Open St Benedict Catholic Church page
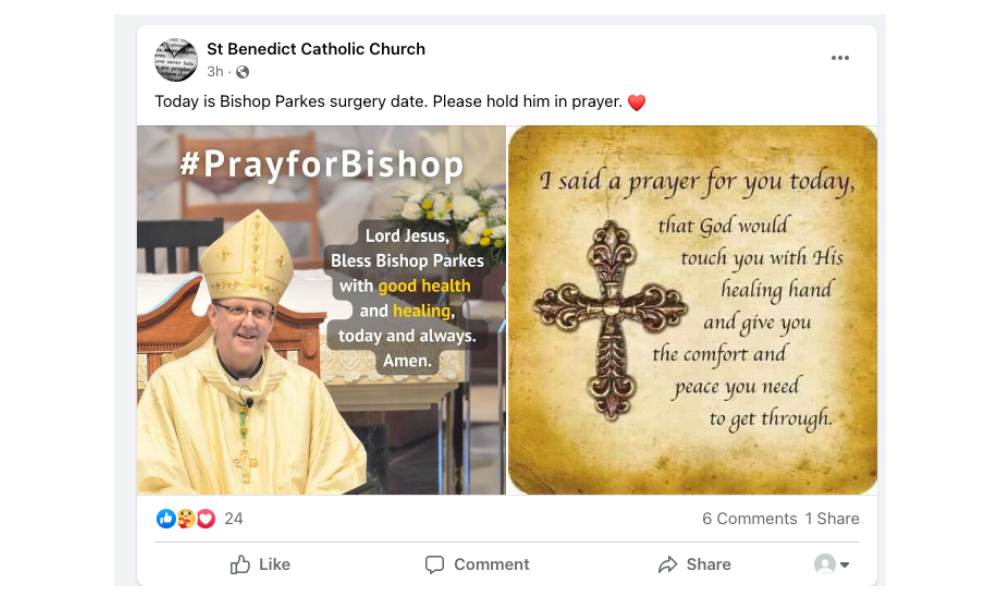The width and height of the screenshot is (1000, 600). click(315, 48)
